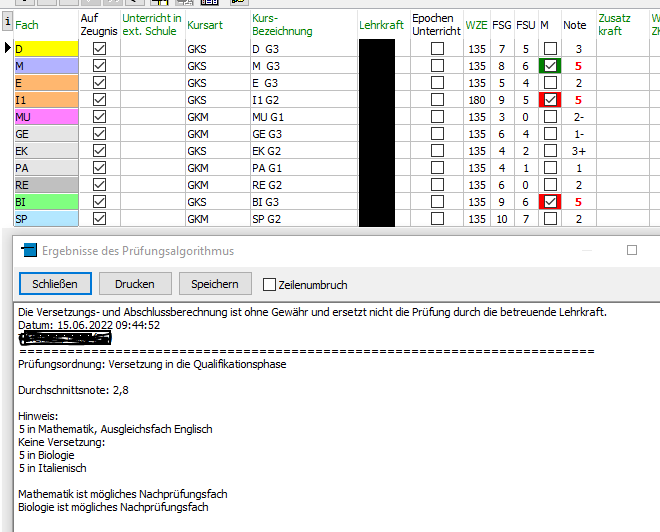The height and width of the screenshot is (532, 660).
Task: Click the Auf Zeugnis column header
Action: click(99, 25)
